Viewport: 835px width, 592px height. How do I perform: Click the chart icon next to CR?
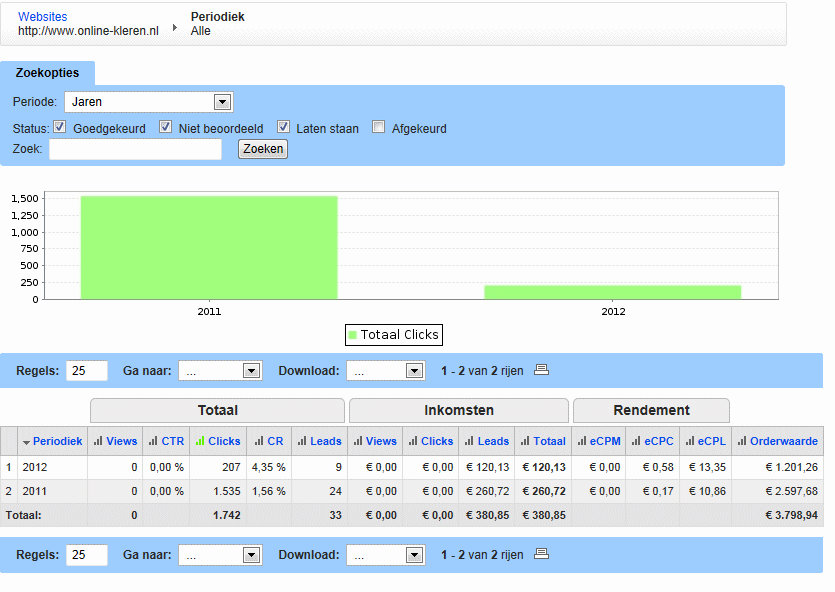(259, 441)
